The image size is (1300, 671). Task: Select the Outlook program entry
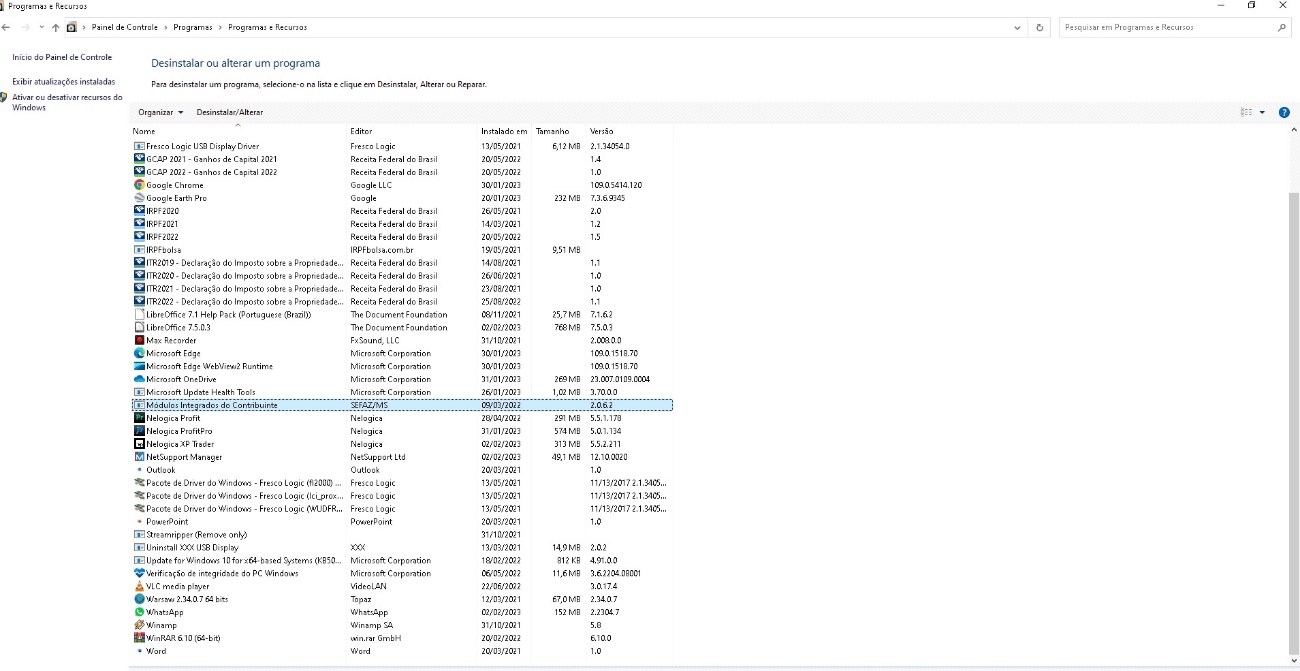[x=402, y=470]
